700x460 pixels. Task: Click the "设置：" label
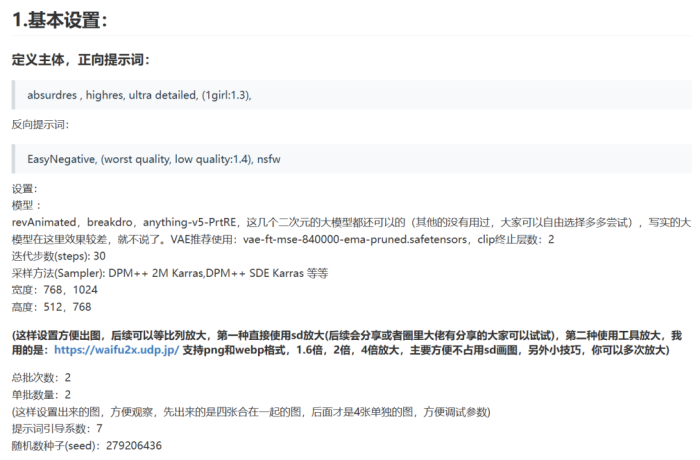click(x=26, y=188)
